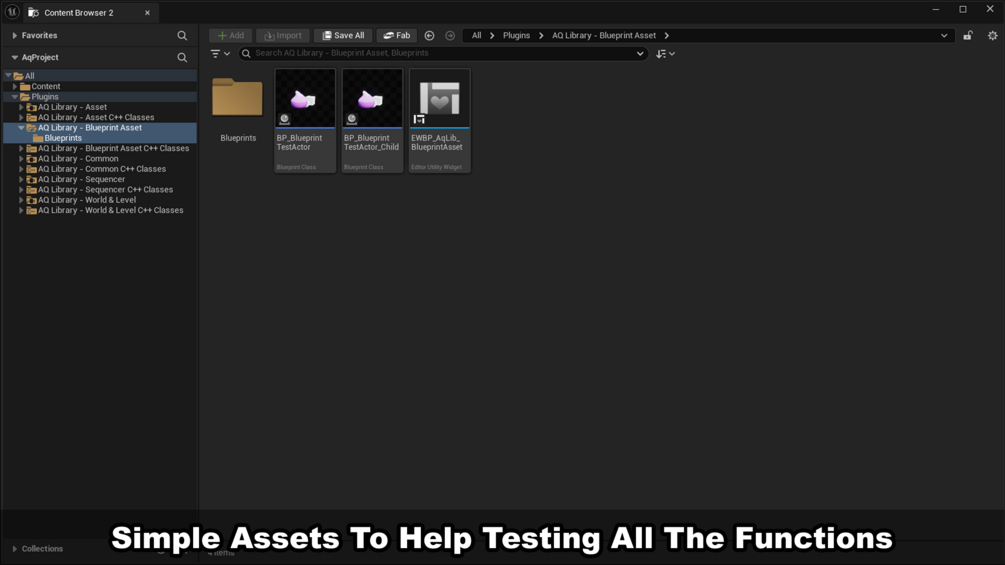1005x565 pixels.
Task: Open the saved searches dropdown arrow
Action: tap(640, 54)
